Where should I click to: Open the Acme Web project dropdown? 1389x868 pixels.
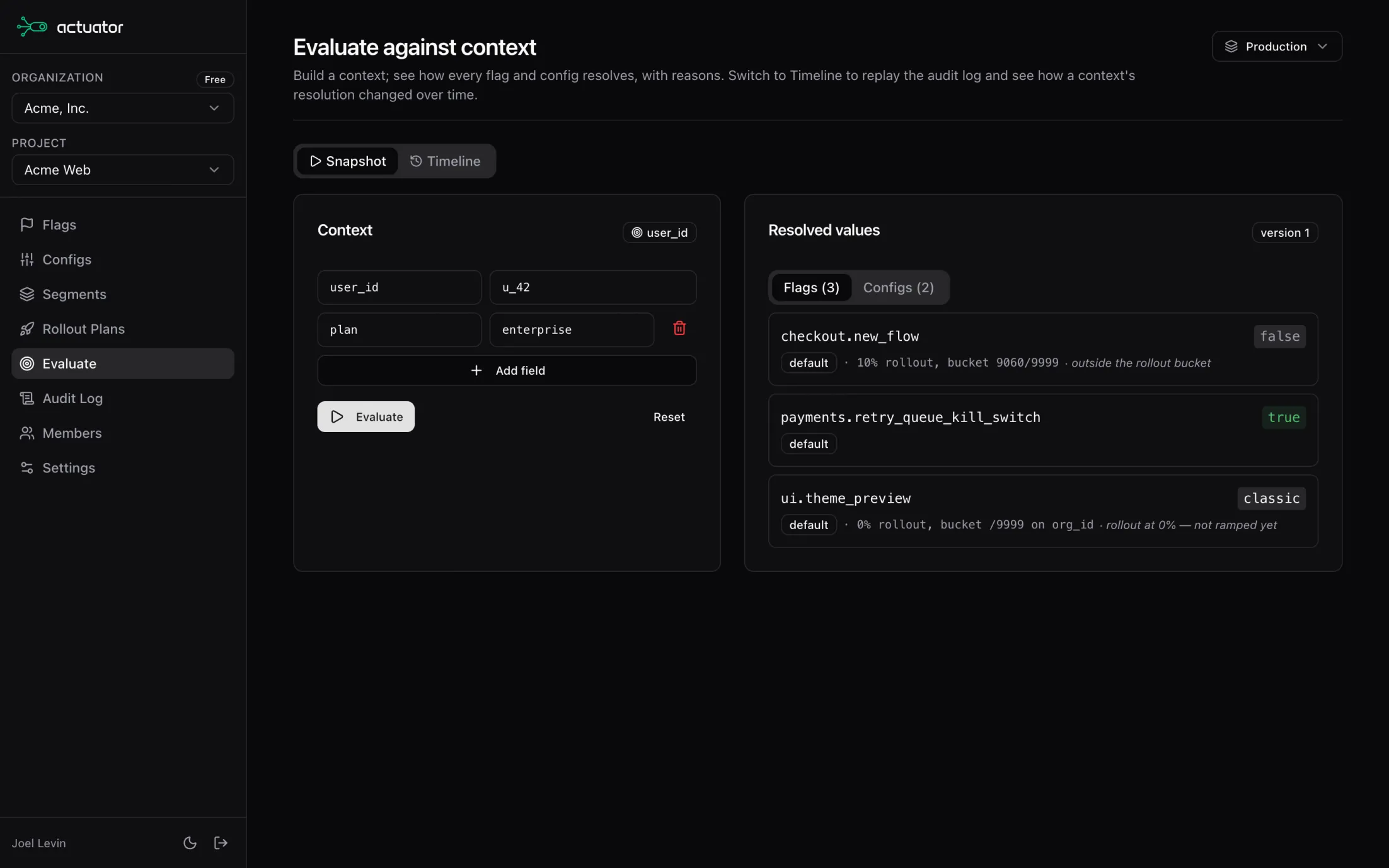pyautogui.click(x=123, y=170)
